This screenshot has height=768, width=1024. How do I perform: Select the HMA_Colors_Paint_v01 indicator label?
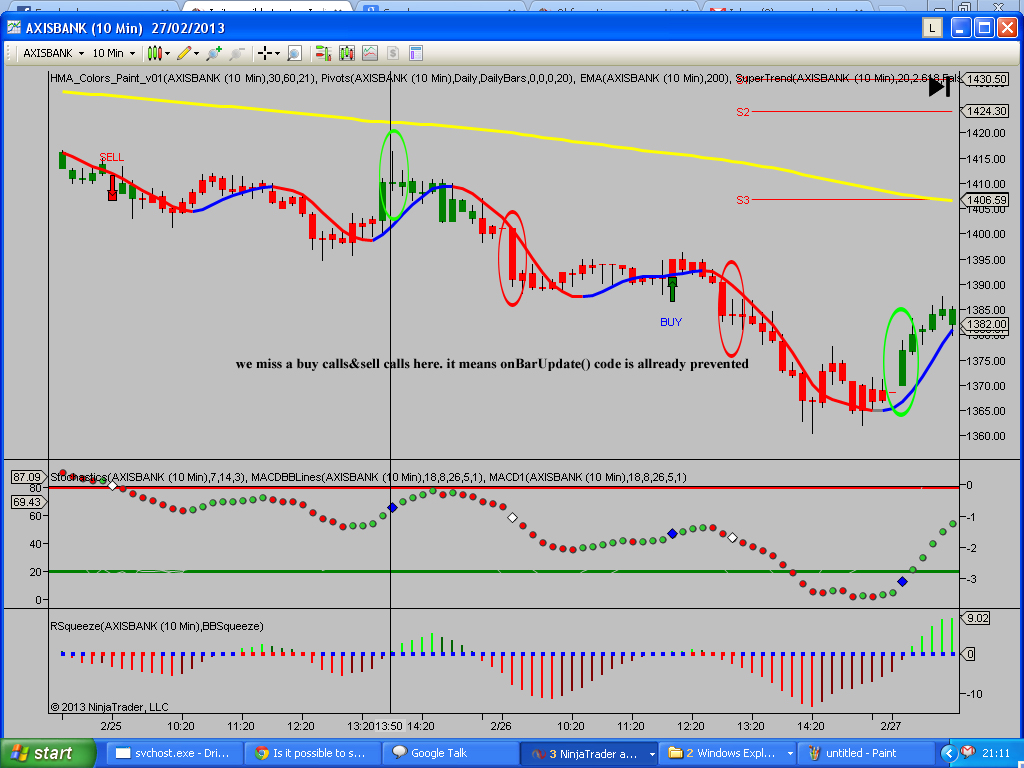[x=184, y=78]
